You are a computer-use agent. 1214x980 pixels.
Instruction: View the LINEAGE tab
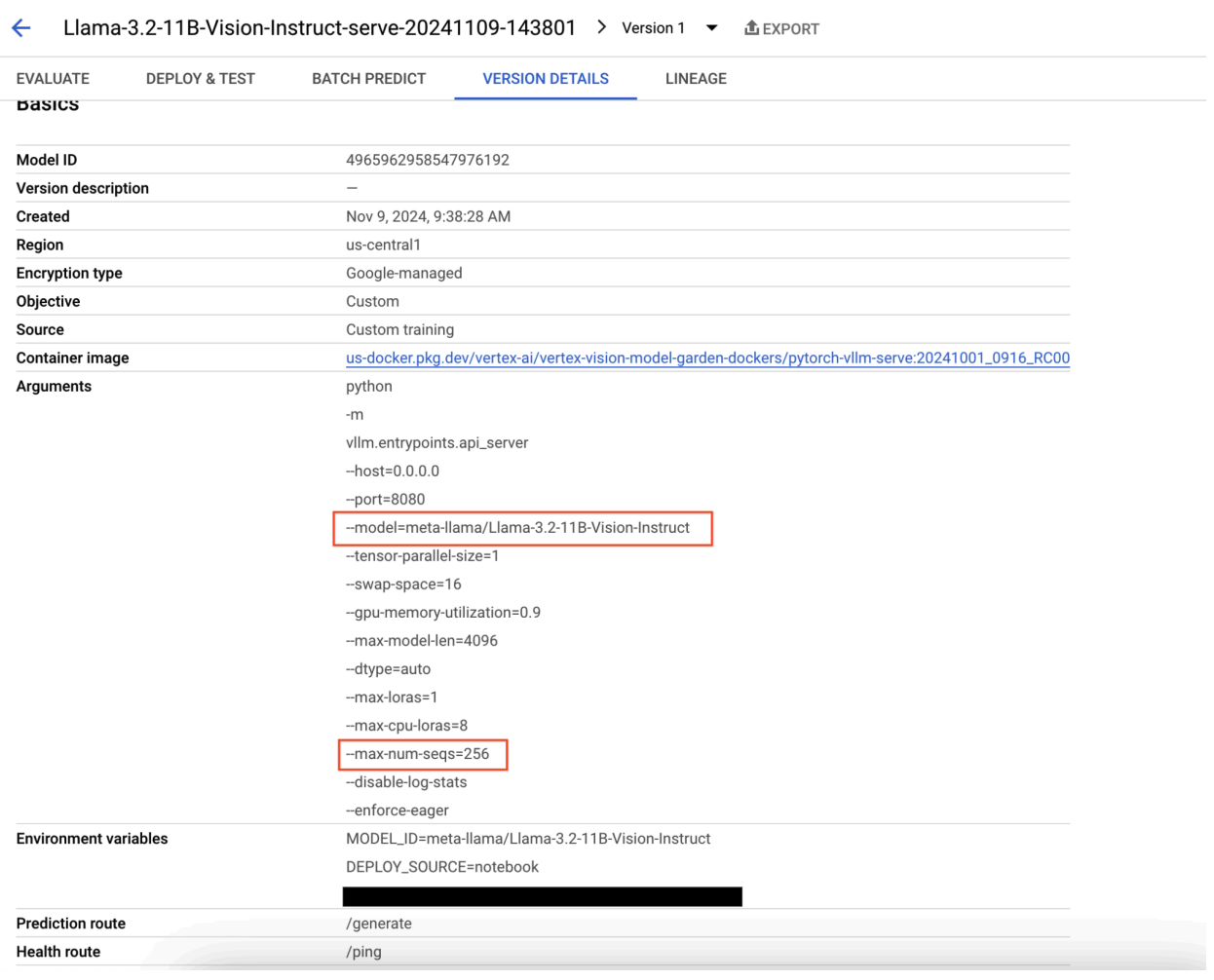(x=695, y=79)
